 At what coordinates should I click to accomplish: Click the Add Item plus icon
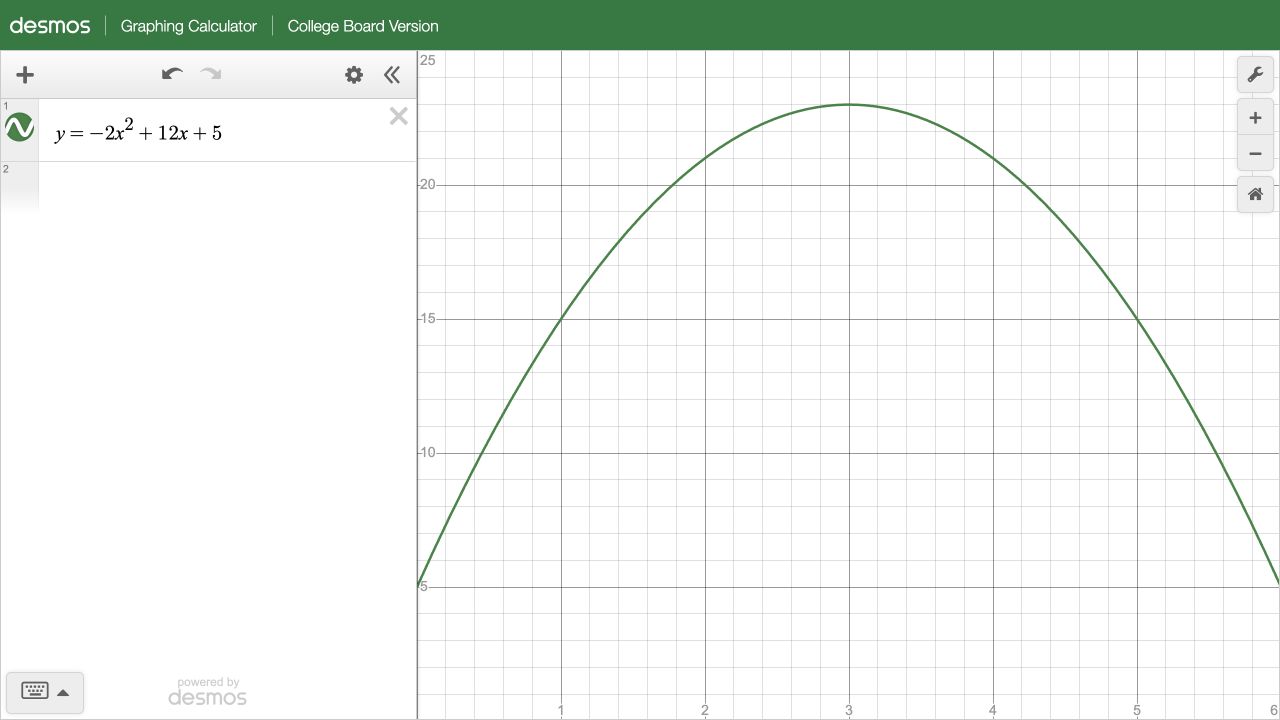click(25, 74)
